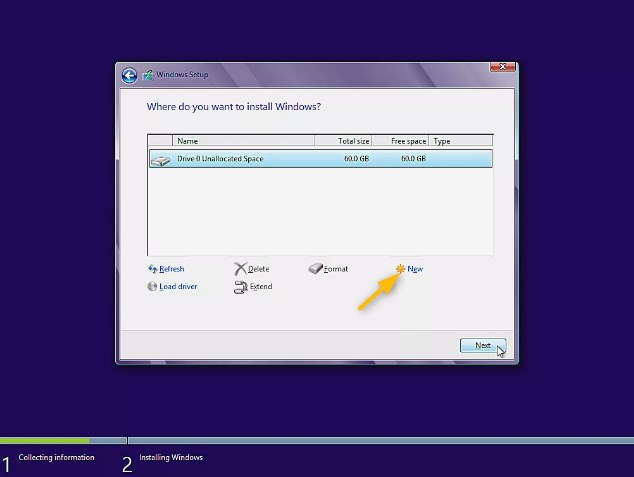This screenshot has height=477, width=634.
Task: Close the Windows Setup dialog
Action: 503,67
